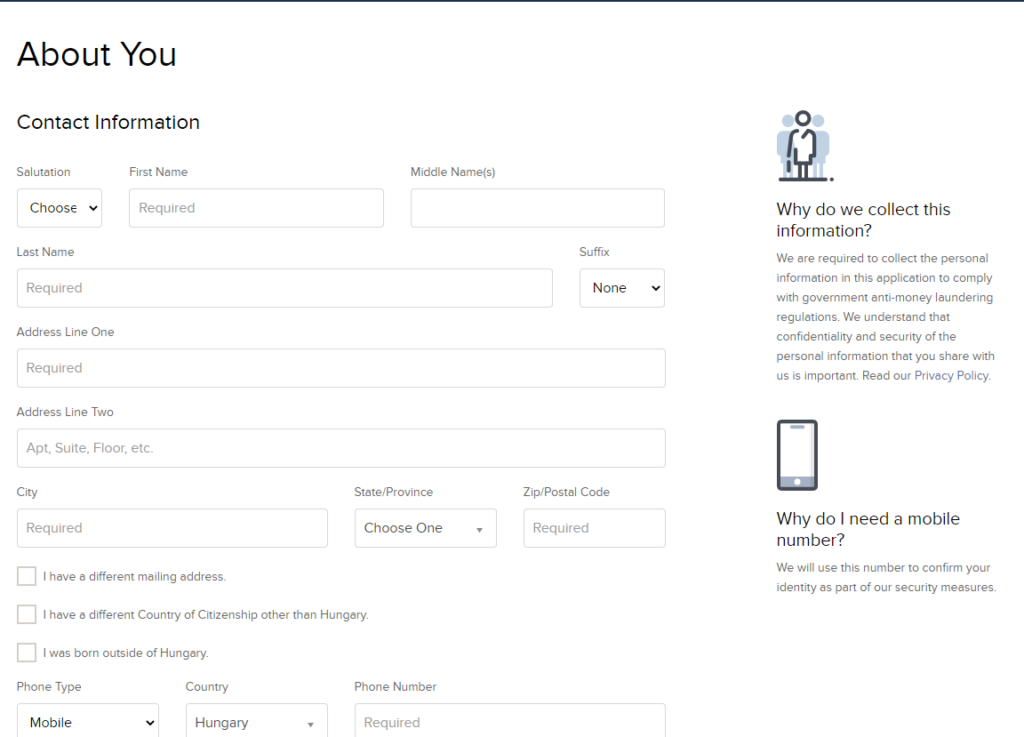Open the Phone Type dropdown

87,721
